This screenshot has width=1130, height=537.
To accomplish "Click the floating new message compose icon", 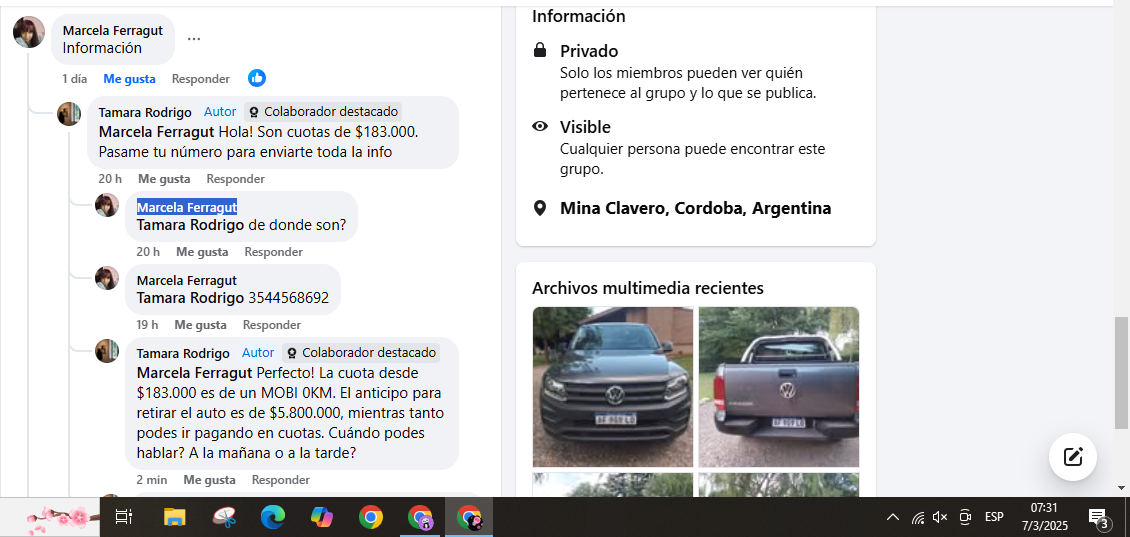I will tap(1073, 456).
